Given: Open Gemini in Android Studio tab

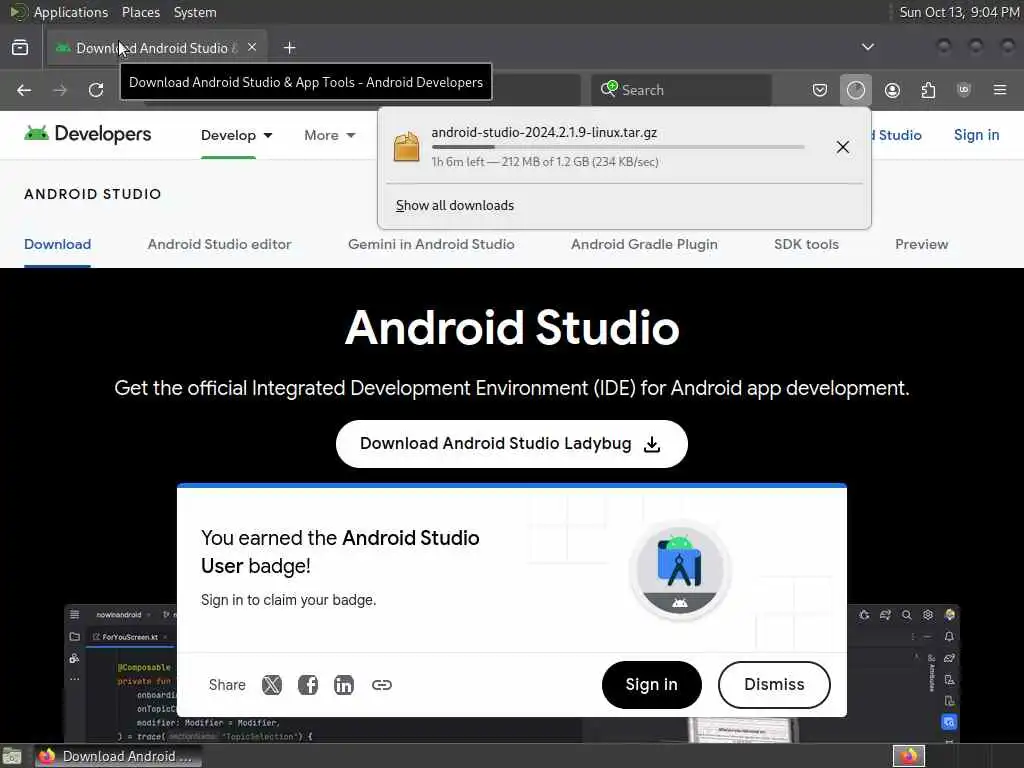Looking at the screenshot, I should pos(431,244).
